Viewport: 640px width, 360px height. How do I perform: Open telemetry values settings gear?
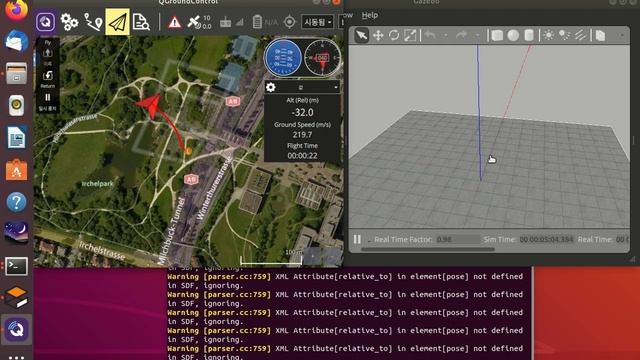pos(271,87)
